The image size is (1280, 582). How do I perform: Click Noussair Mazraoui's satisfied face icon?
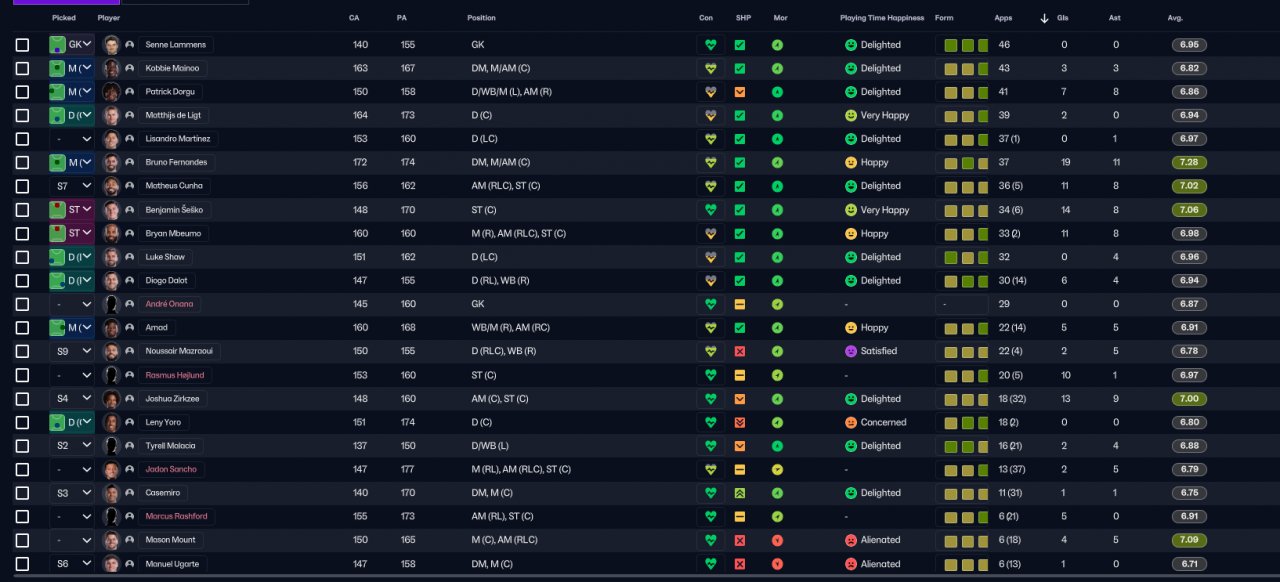pyautogui.click(x=851, y=351)
